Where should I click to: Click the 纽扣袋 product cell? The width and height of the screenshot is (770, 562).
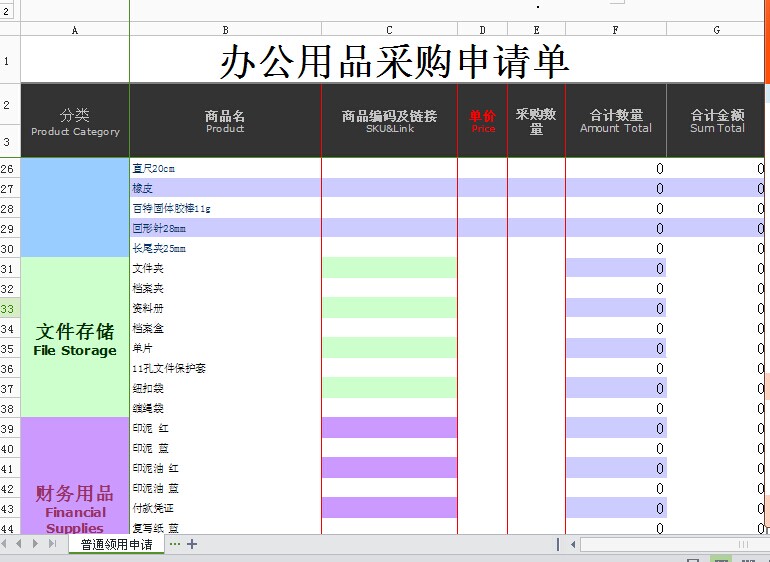pos(225,389)
